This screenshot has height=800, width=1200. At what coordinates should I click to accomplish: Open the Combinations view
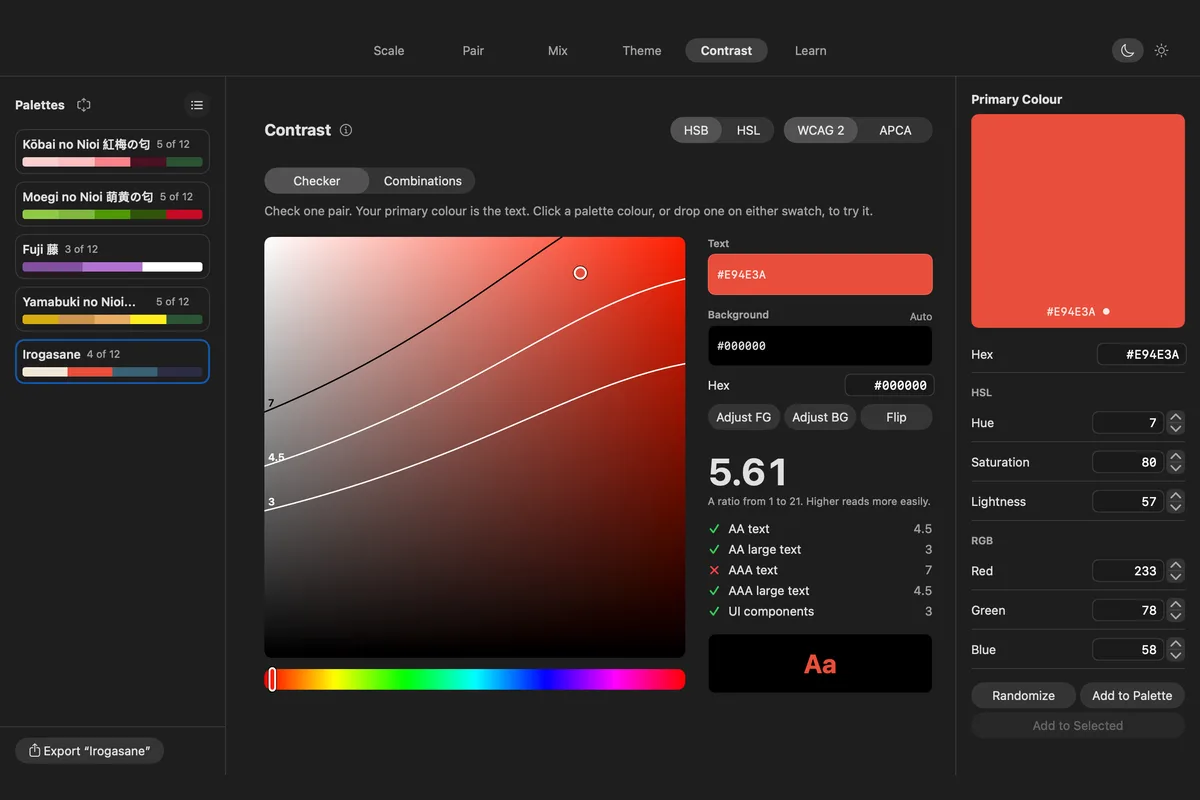423,181
